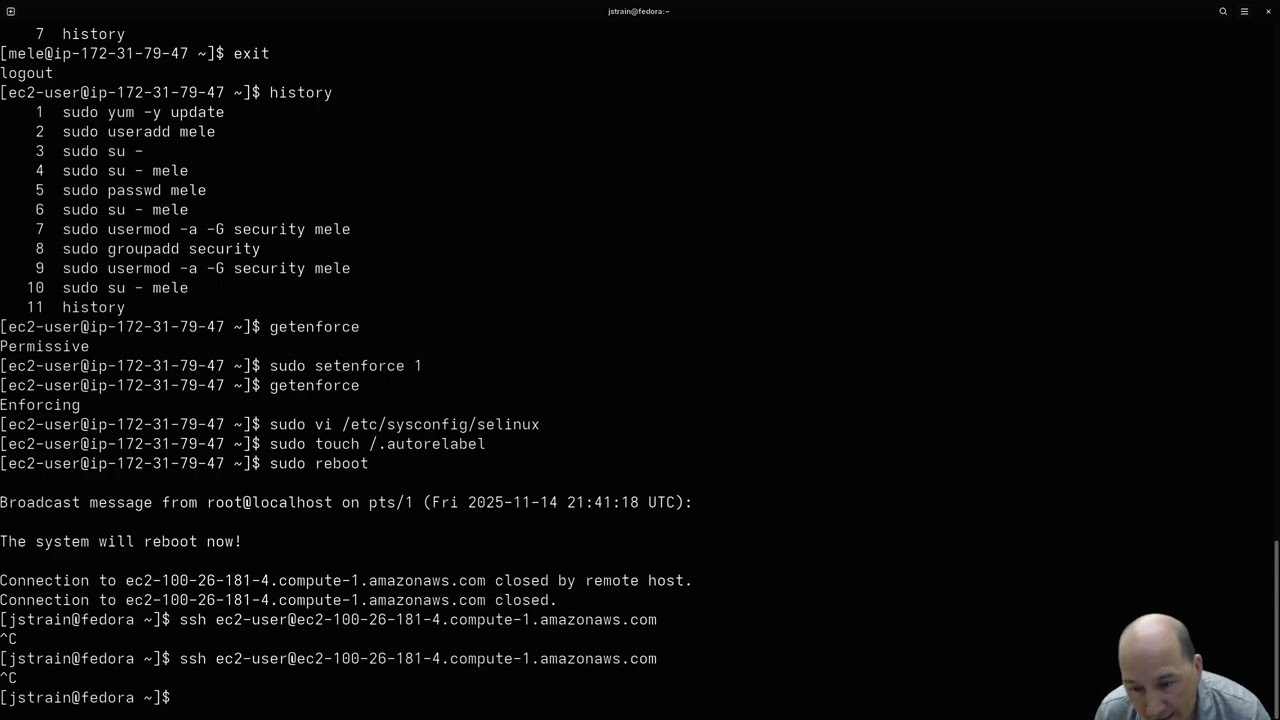Click the 'exit' command of mele

tap(251, 54)
